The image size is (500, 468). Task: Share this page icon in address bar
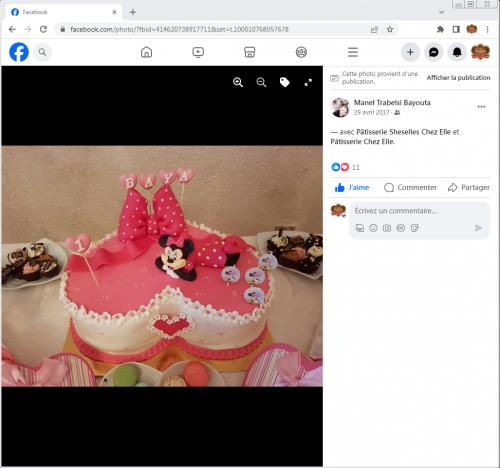(x=374, y=29)
